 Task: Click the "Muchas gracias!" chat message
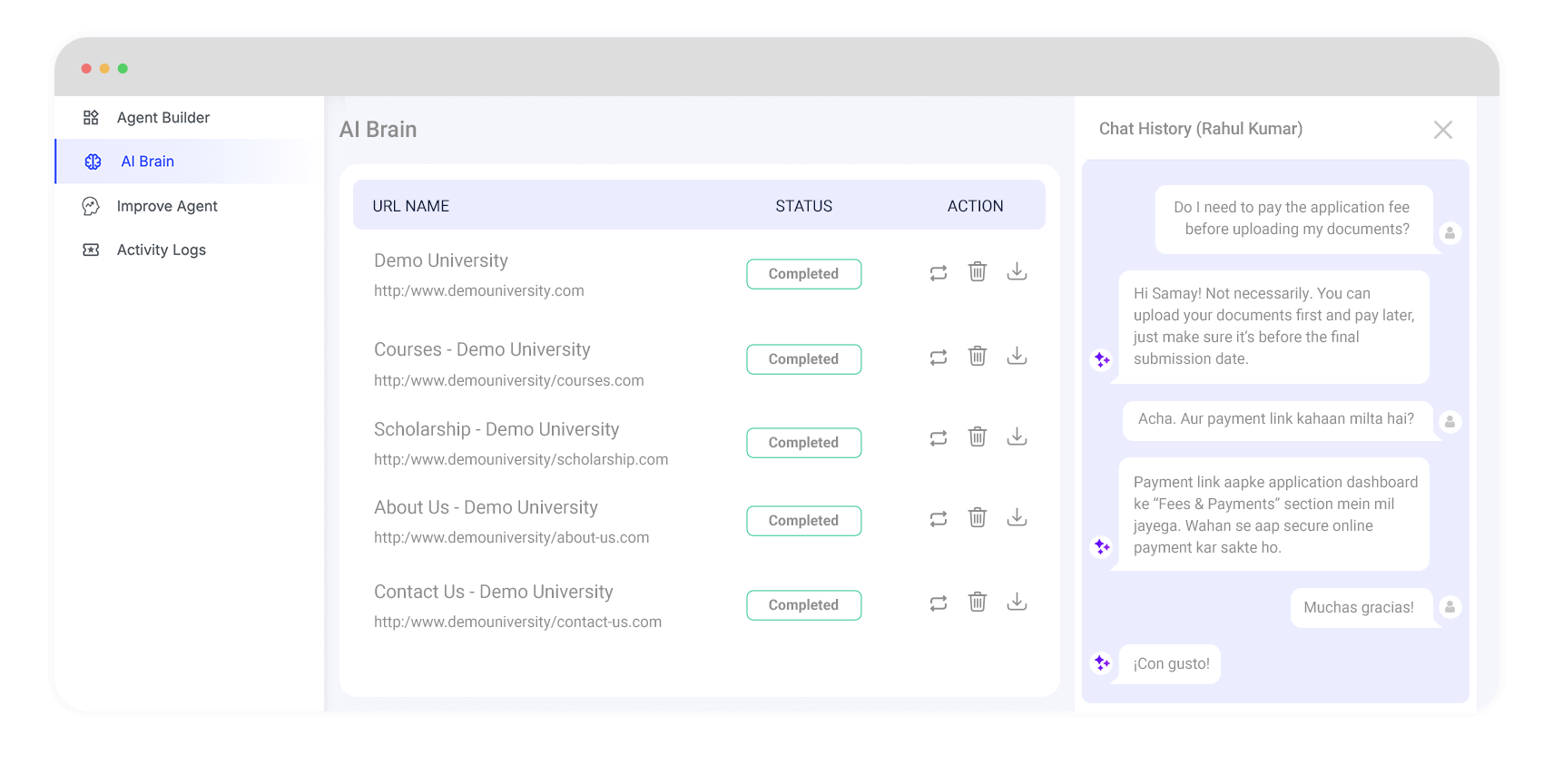(1358, 608)
